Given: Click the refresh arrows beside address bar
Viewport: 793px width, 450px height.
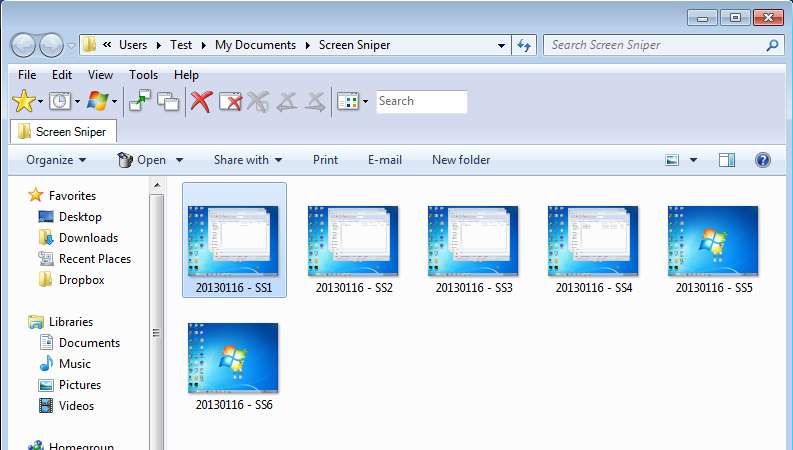Looking at the screenshot, I should click(524, 46).
